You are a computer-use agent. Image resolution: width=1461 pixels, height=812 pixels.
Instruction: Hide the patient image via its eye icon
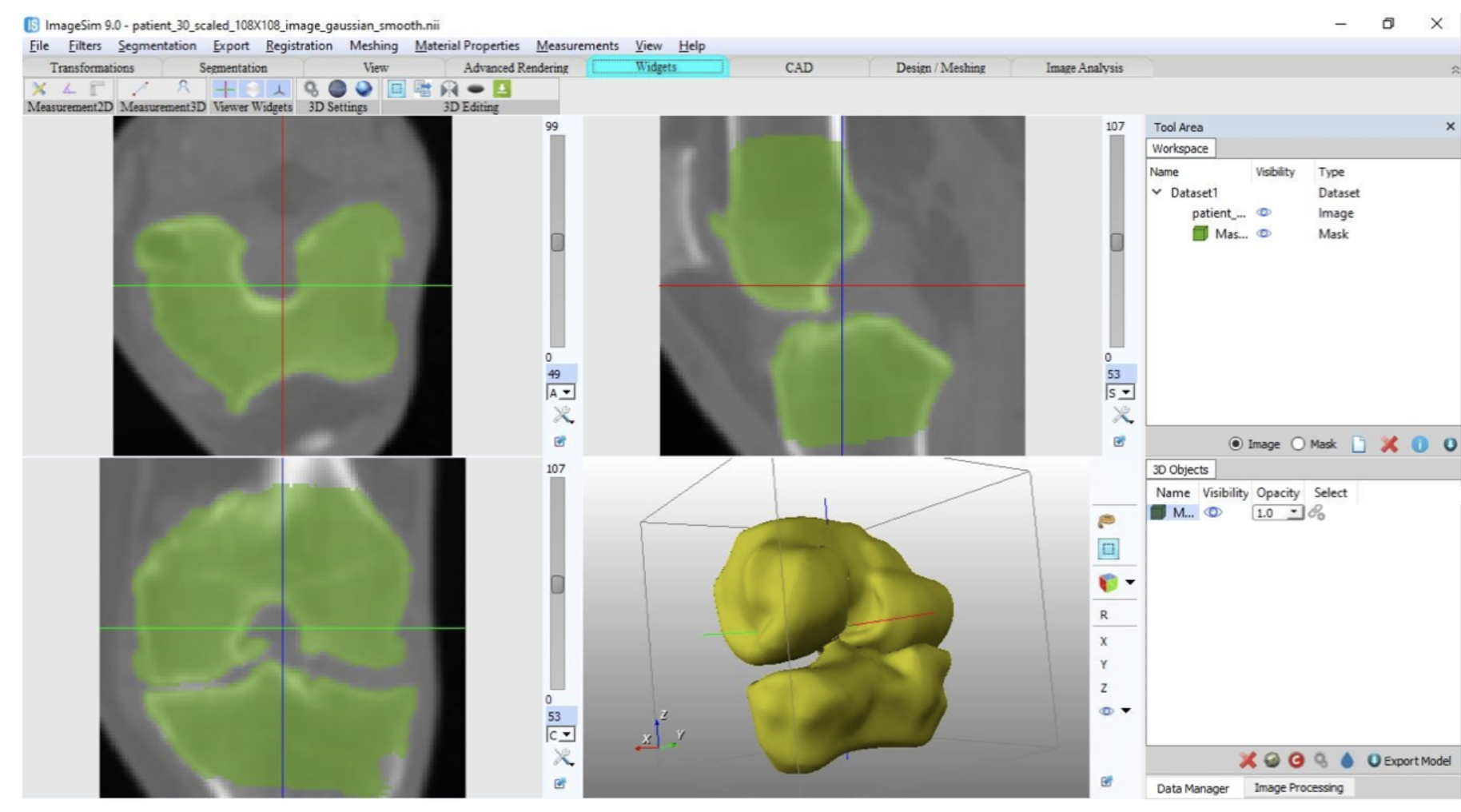click(x=1264, y=213)
